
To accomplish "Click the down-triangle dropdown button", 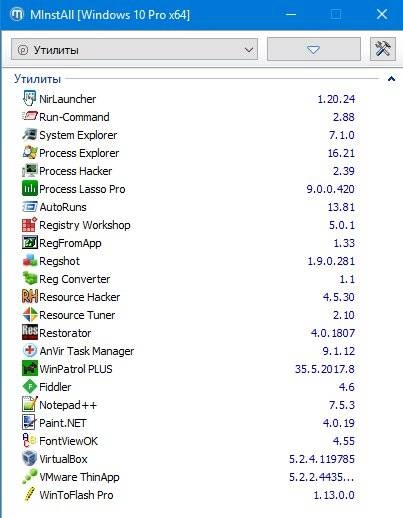I will [x=314, y=49].
